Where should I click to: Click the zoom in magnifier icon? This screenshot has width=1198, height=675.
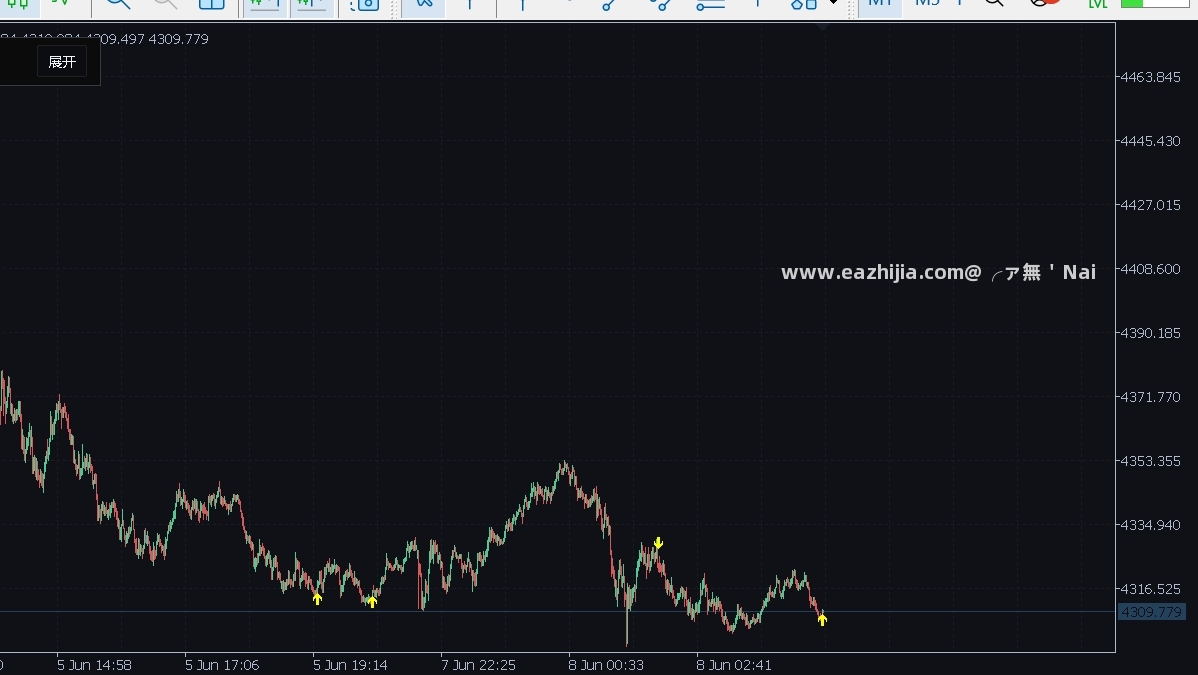pyautogui.click(x=118, y=4)
